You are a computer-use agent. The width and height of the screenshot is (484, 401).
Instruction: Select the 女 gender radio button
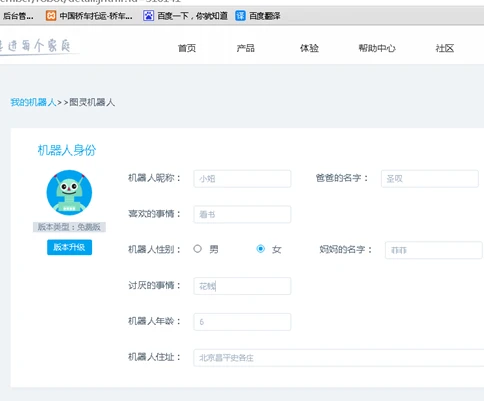(261, 249)
